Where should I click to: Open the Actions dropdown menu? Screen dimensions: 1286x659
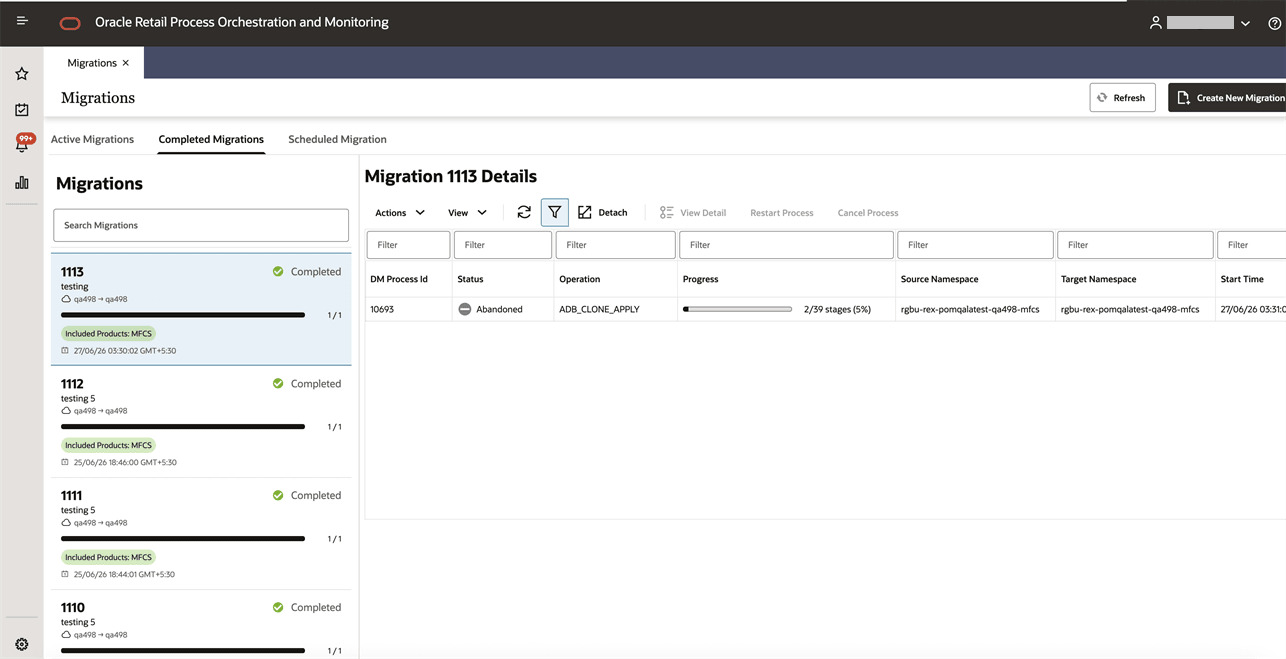pos(400,212)
